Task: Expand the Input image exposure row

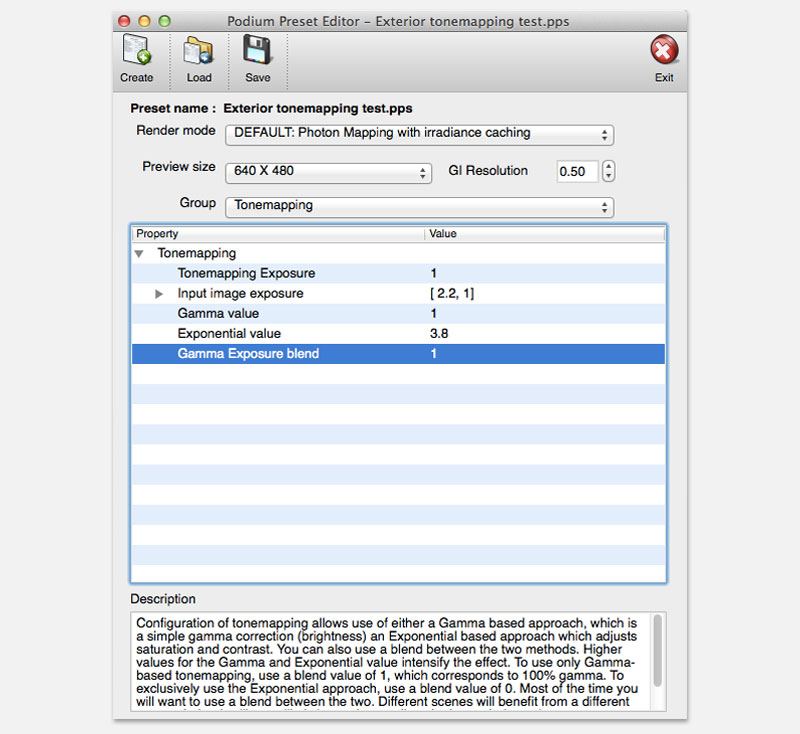Action: click(159, 294)
